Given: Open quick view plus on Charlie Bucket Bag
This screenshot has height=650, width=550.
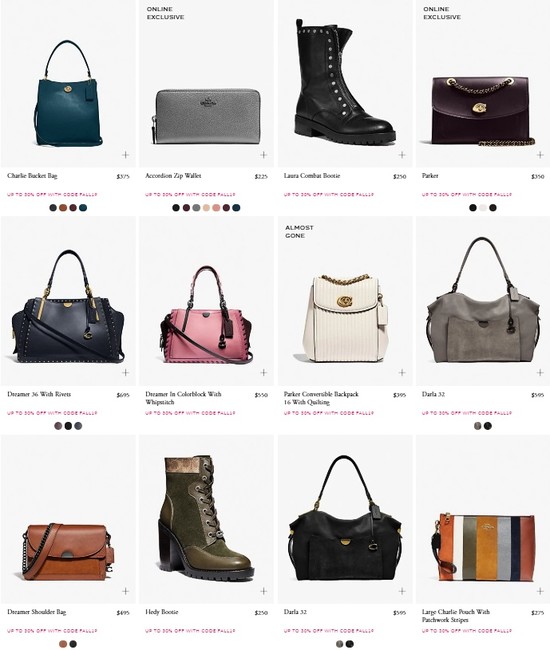Looking at the screenshot, I should tap(125, 155).
